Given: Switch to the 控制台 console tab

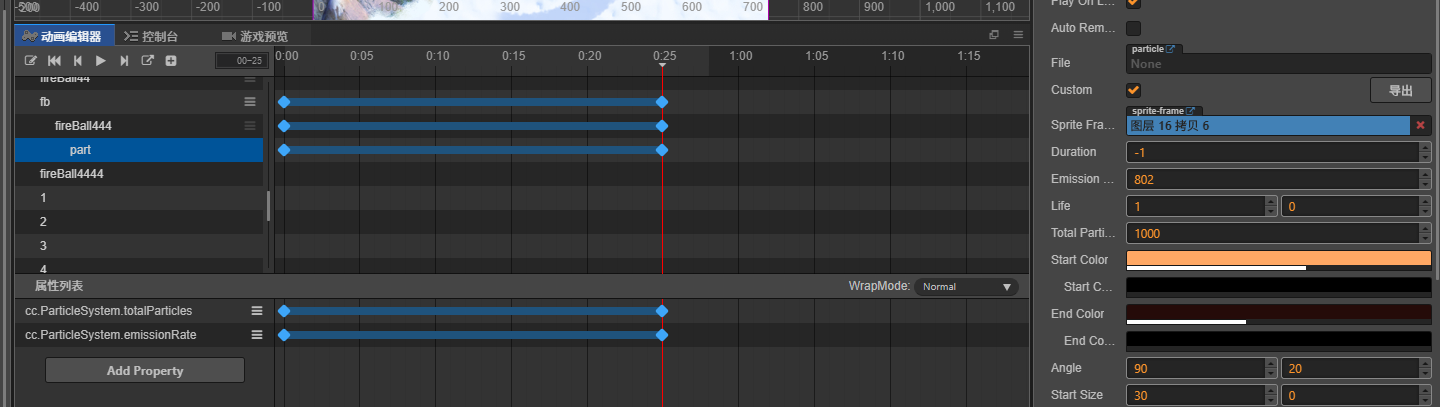Looking at the screenshot, I should 151,36.
